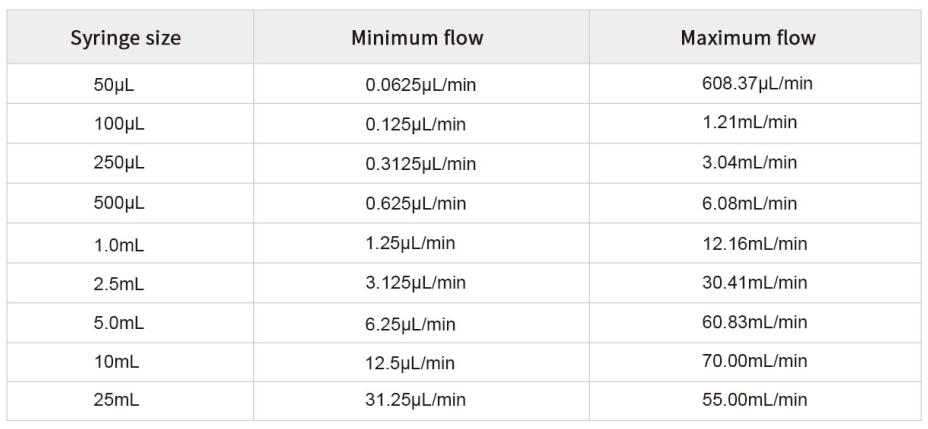The image size is (928, 429).
Task: Click the "Syringe size" column header
Action: click(x=125, y=39)
